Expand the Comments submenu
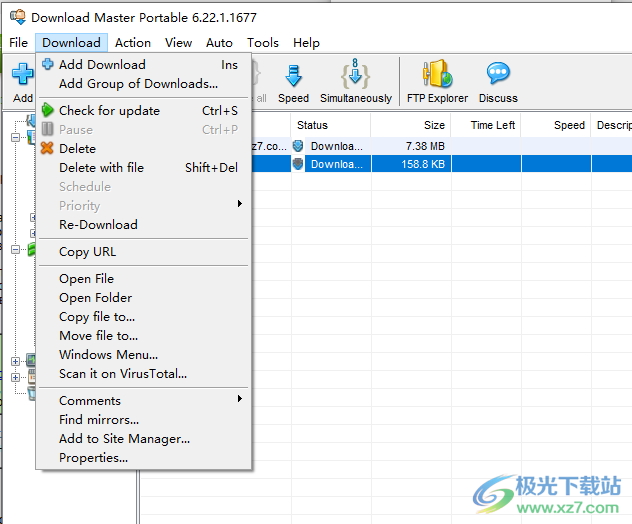The image size is (632, 524). click(x=143, y=401)
